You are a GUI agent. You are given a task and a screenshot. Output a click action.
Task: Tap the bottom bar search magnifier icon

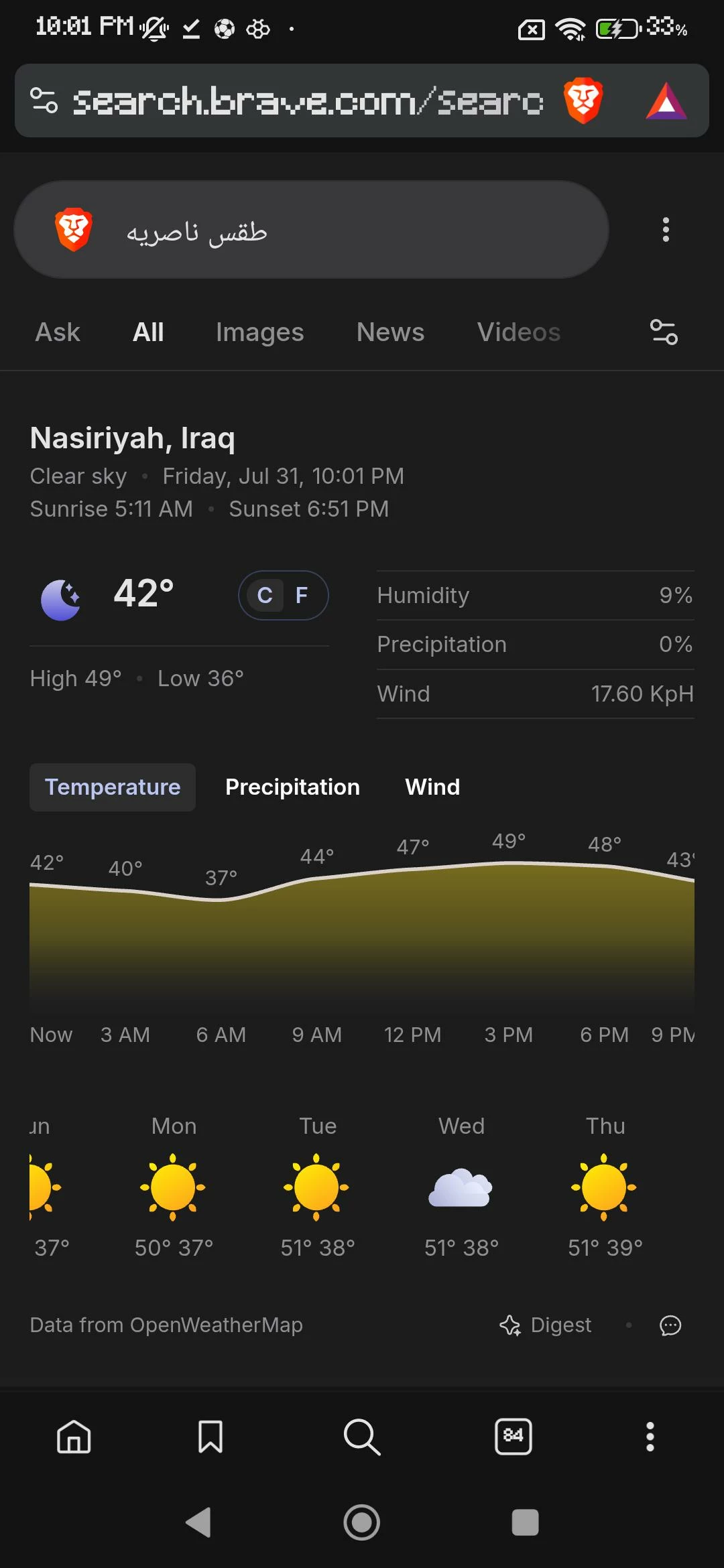(x=362, y=1437)
